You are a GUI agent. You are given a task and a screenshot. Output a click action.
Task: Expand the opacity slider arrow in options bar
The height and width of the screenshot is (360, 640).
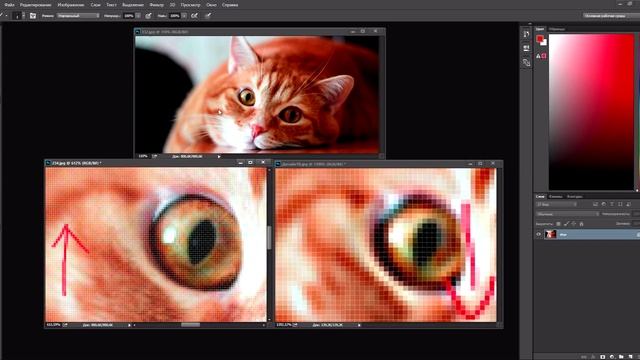click(x=138, y=16)
